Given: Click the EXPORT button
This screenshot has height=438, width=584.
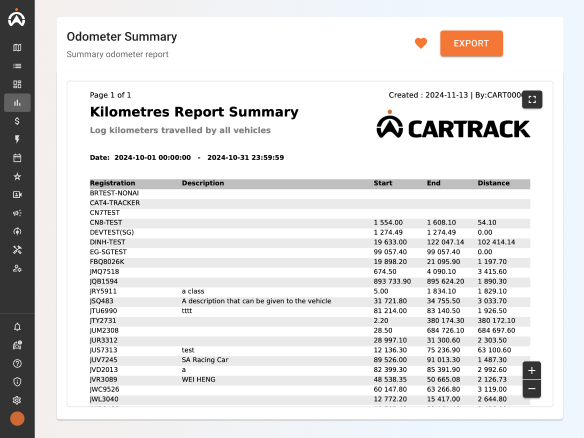Looking at the screenshot, I should [x=472, y=44].
